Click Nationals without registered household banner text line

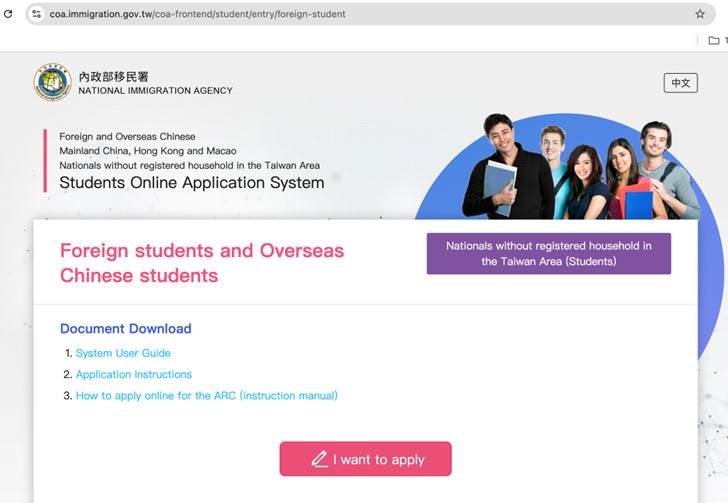[x=189, y=165]
